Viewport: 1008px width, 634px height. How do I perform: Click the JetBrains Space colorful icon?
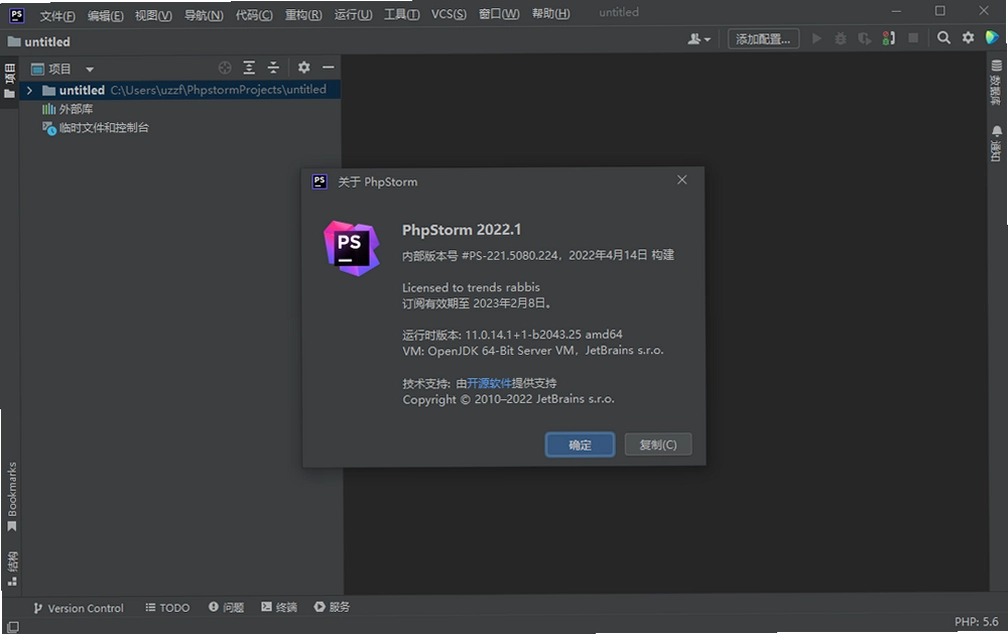pos(992,38)
